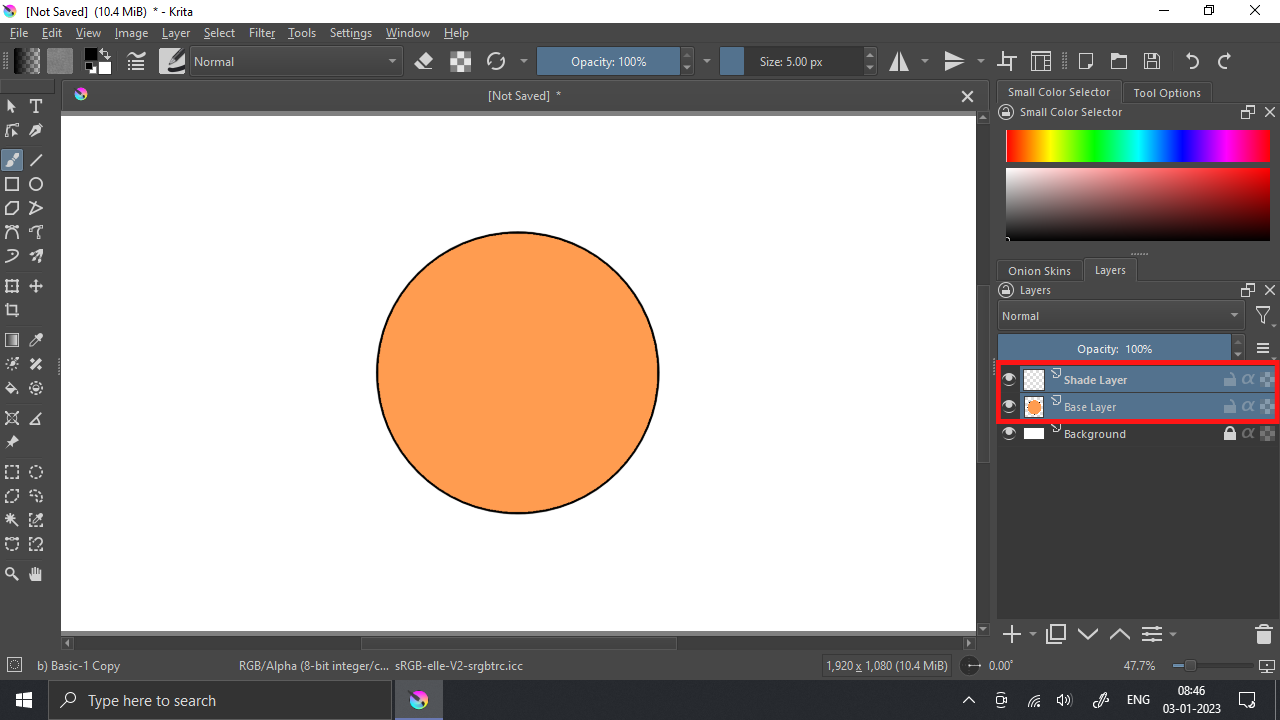Toggle Horizontal Mirror tool

pyautogui.click(x=899, y=61)
